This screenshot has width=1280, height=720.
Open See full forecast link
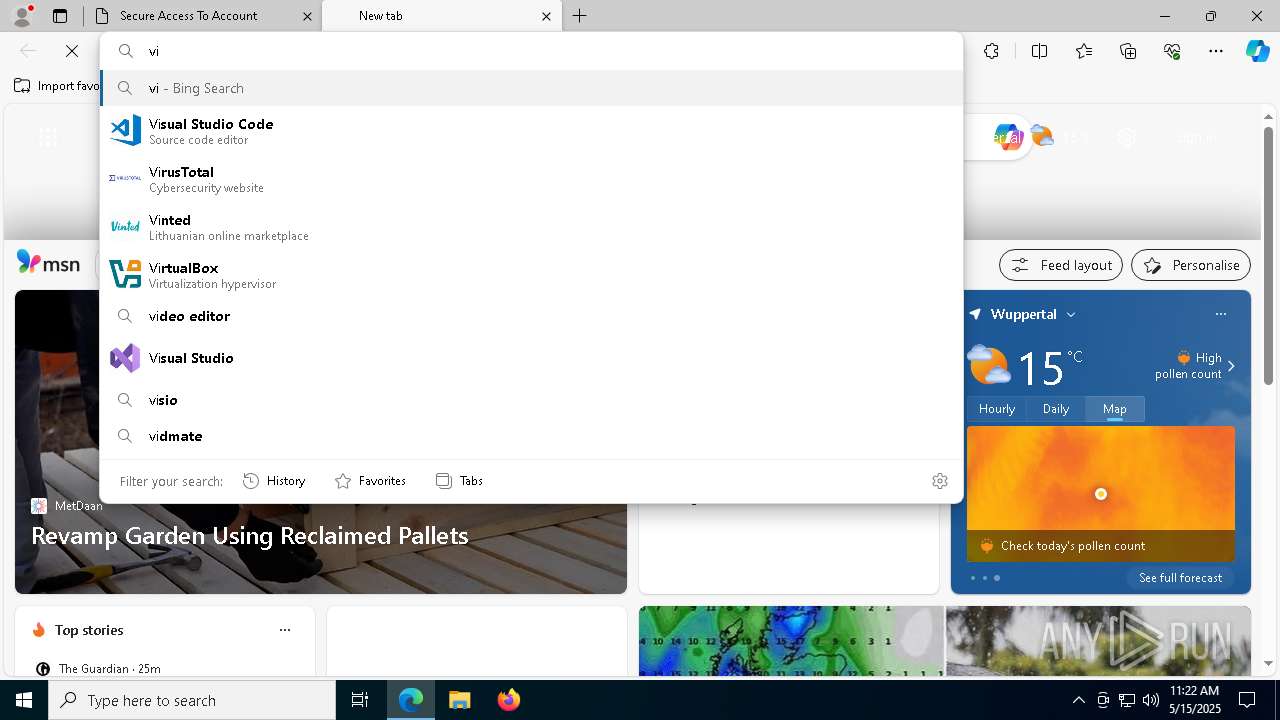[1180, 578]
